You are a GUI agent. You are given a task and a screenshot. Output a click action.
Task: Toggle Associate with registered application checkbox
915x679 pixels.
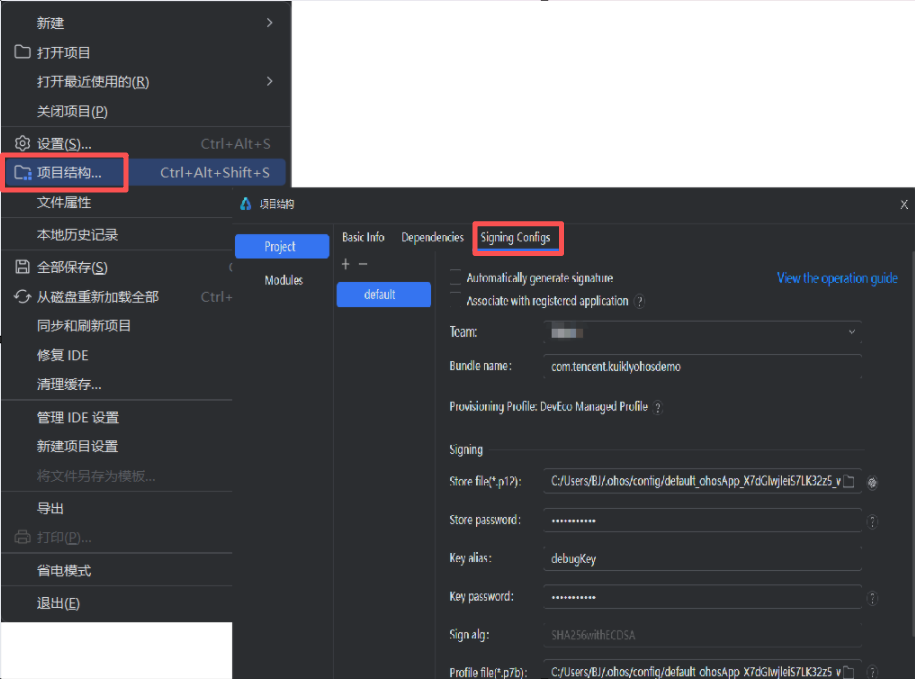click(x=455, y=300)
